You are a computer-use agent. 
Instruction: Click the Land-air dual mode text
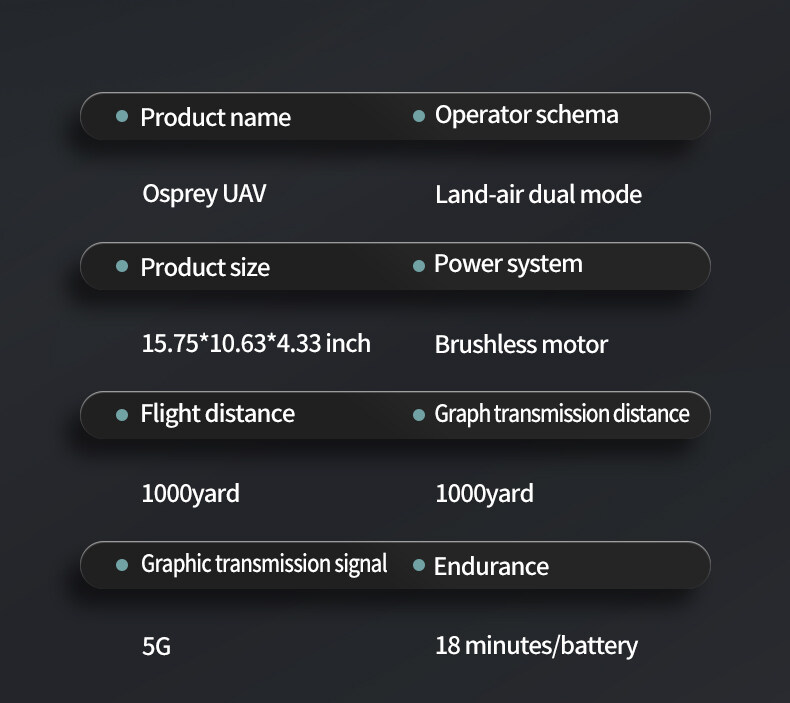[x=538, y=194]
